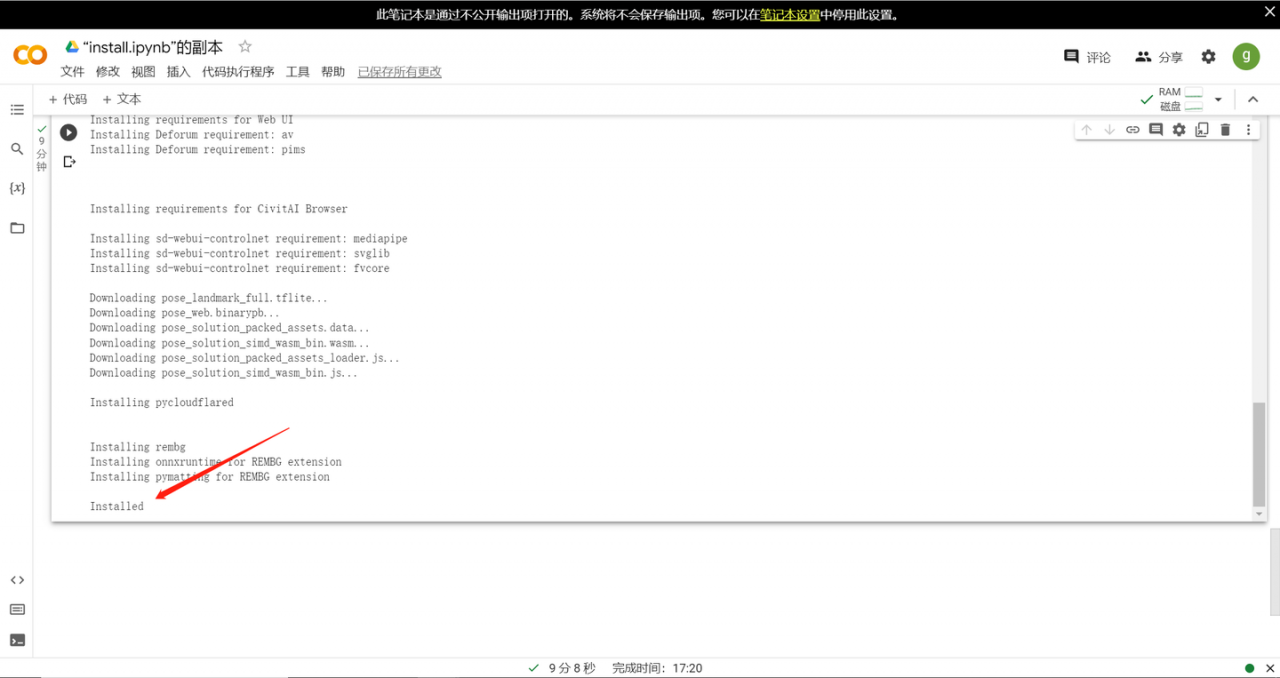Click the 分享 share button
The width and height of the screenshot is (1280, 678).
[1159, 57]
